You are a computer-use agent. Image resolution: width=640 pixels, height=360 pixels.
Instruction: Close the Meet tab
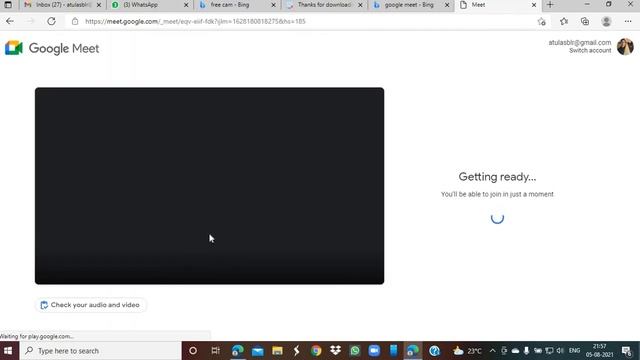(534, 5)
